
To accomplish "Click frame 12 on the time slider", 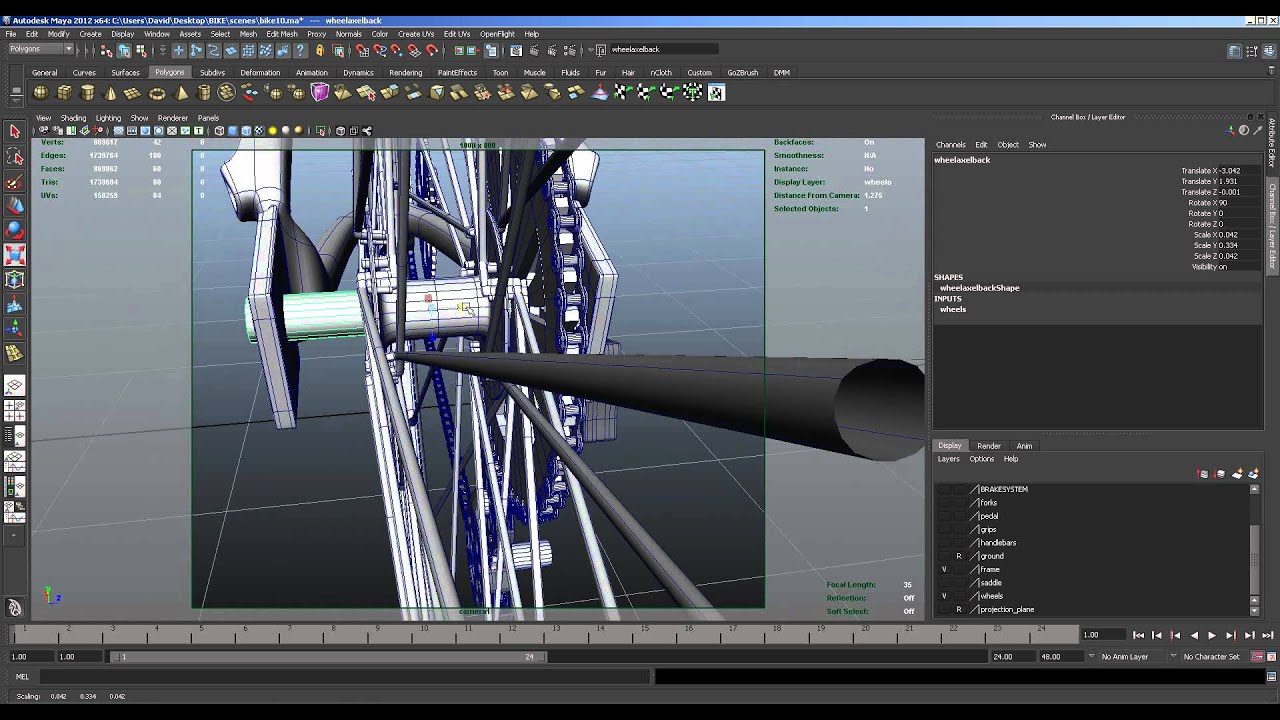I will pos(511,635).
